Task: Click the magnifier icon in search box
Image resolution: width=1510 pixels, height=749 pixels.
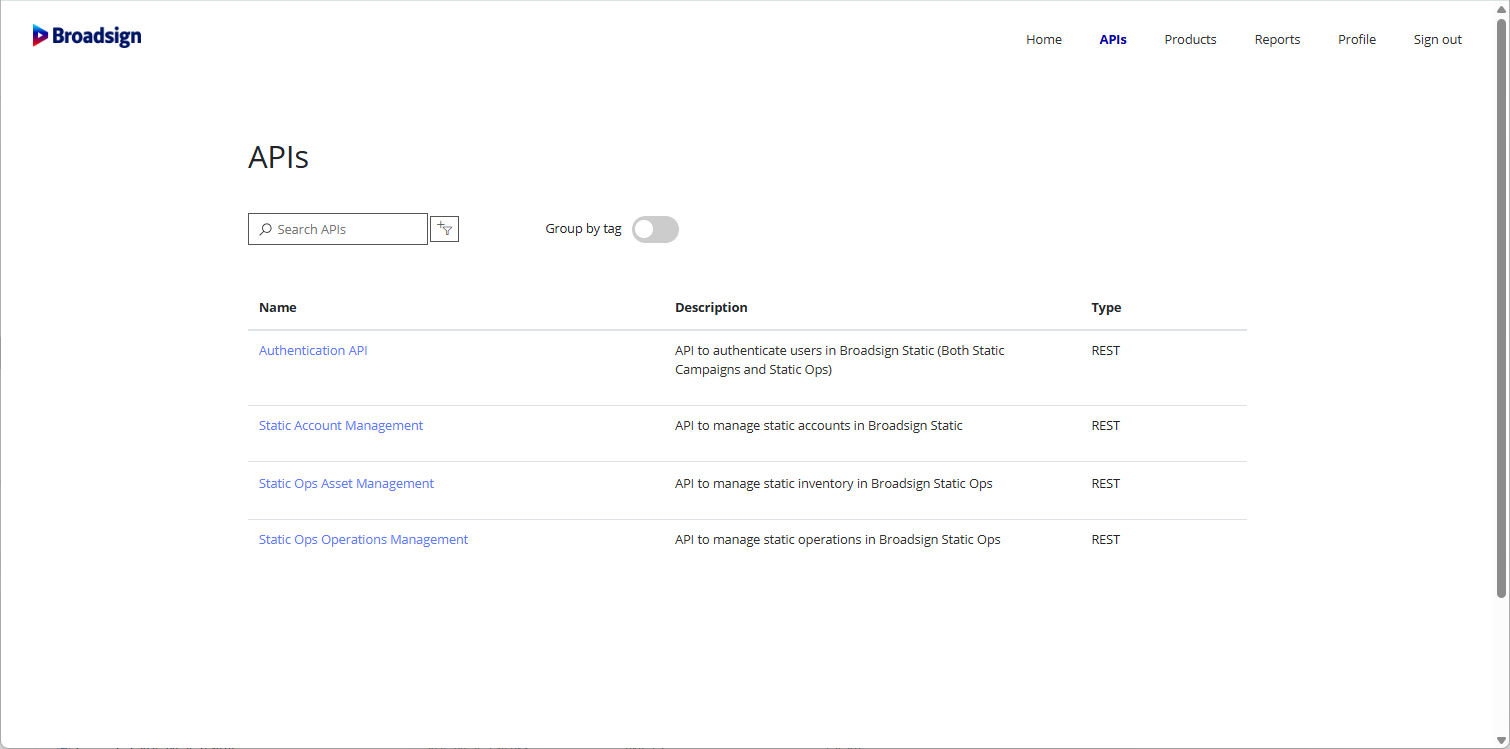Action: pyautogui.click(x=265, y=229)
